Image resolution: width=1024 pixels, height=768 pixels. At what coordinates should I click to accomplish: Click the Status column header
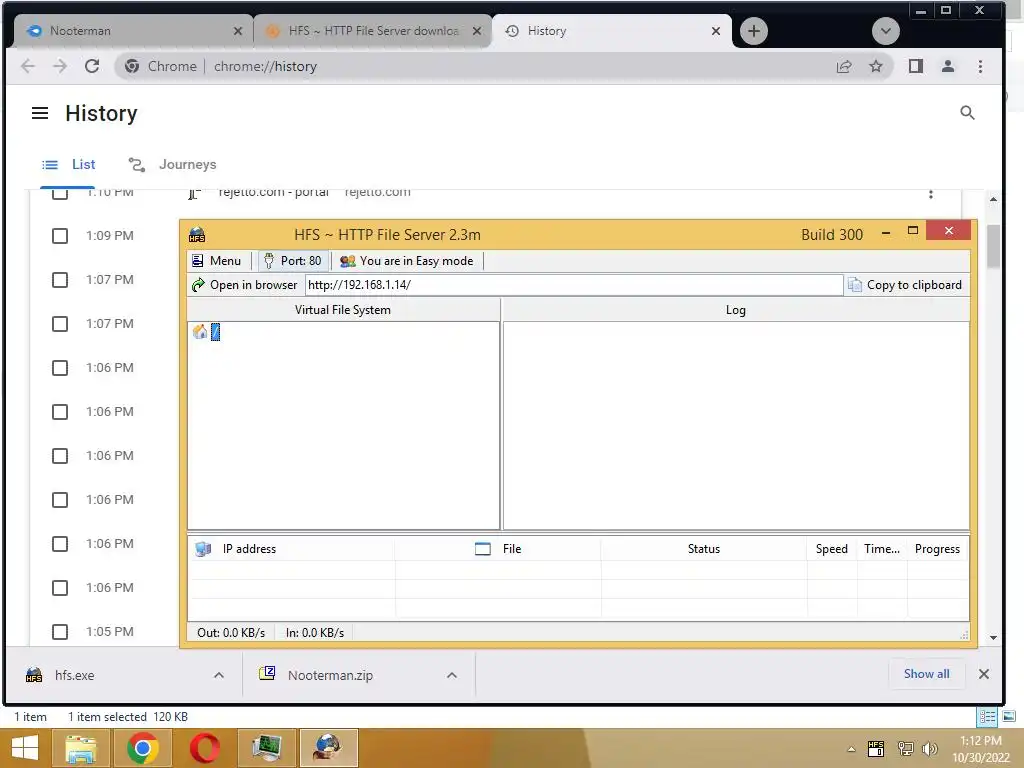click(x=703, y=549)
